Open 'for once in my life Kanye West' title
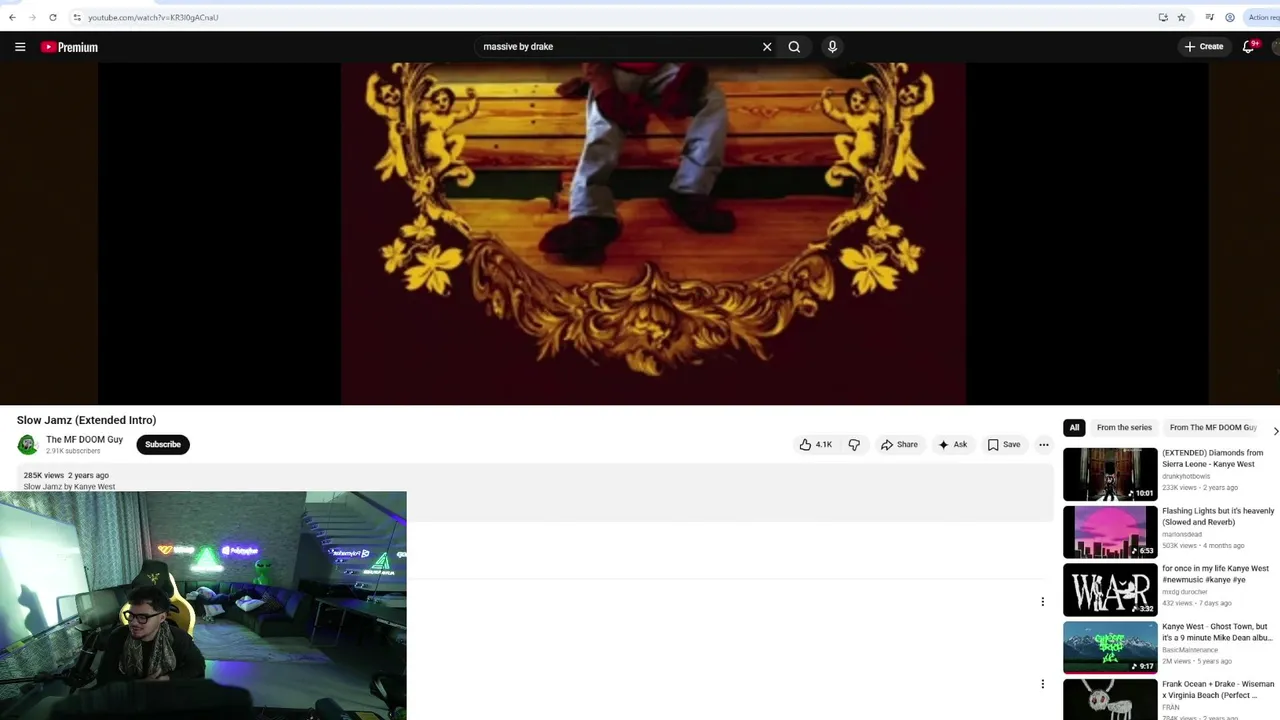1280x720 pixels. point(1215,575)
